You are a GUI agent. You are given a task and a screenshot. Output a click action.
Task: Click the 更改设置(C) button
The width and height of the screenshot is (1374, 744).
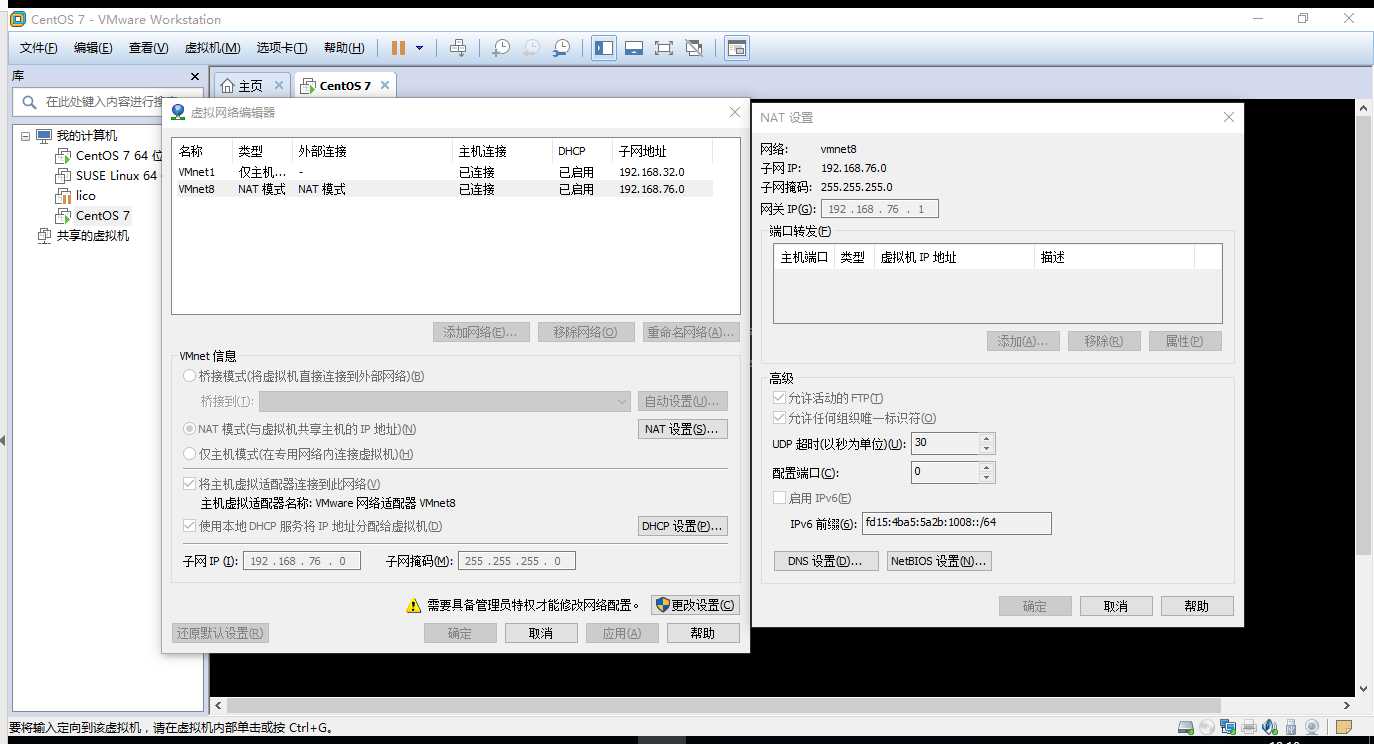click(x=695, y=605)
